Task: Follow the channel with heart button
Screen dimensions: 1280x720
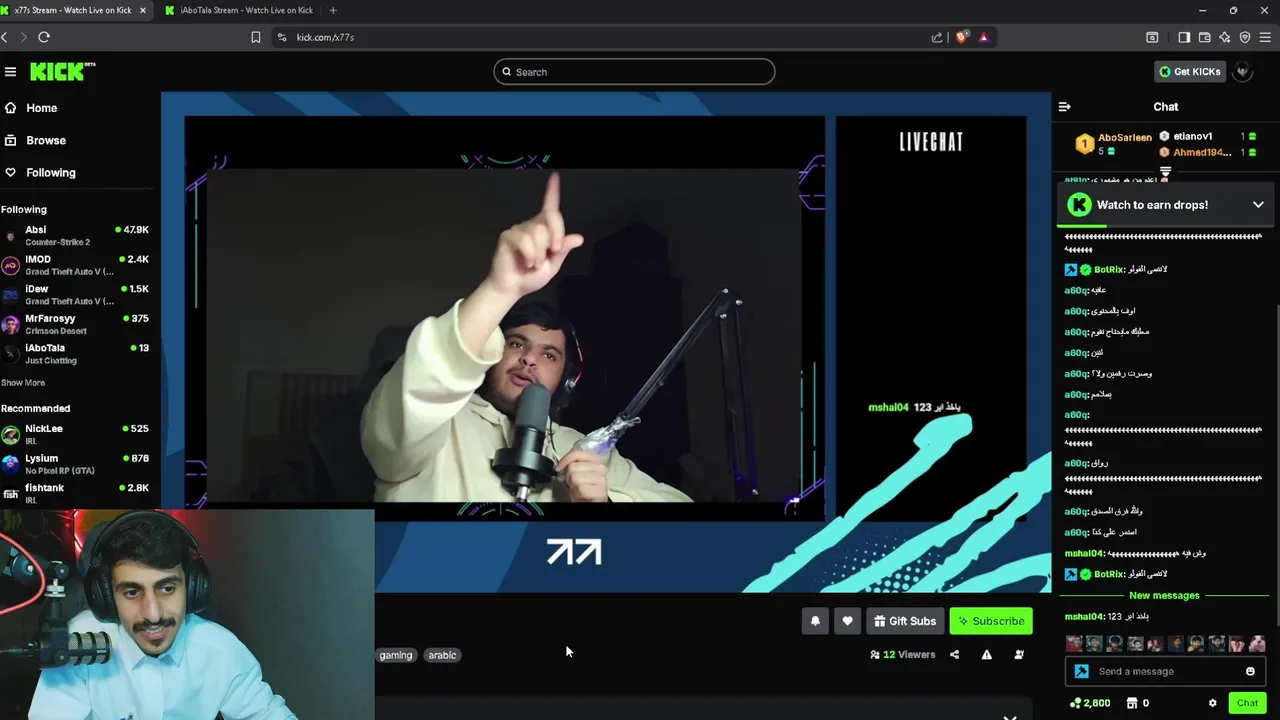Action: coord(847,621)
